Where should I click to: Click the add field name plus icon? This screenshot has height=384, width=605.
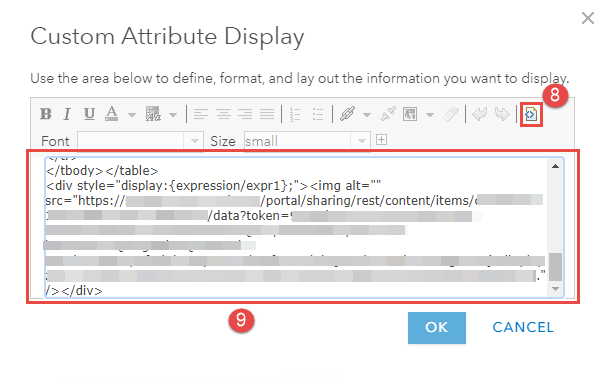click(x=381, y=140)
